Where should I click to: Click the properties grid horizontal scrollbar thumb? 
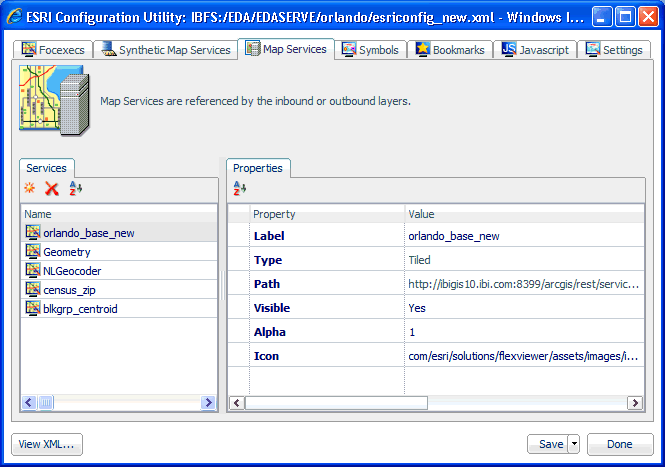click(336, 403)
